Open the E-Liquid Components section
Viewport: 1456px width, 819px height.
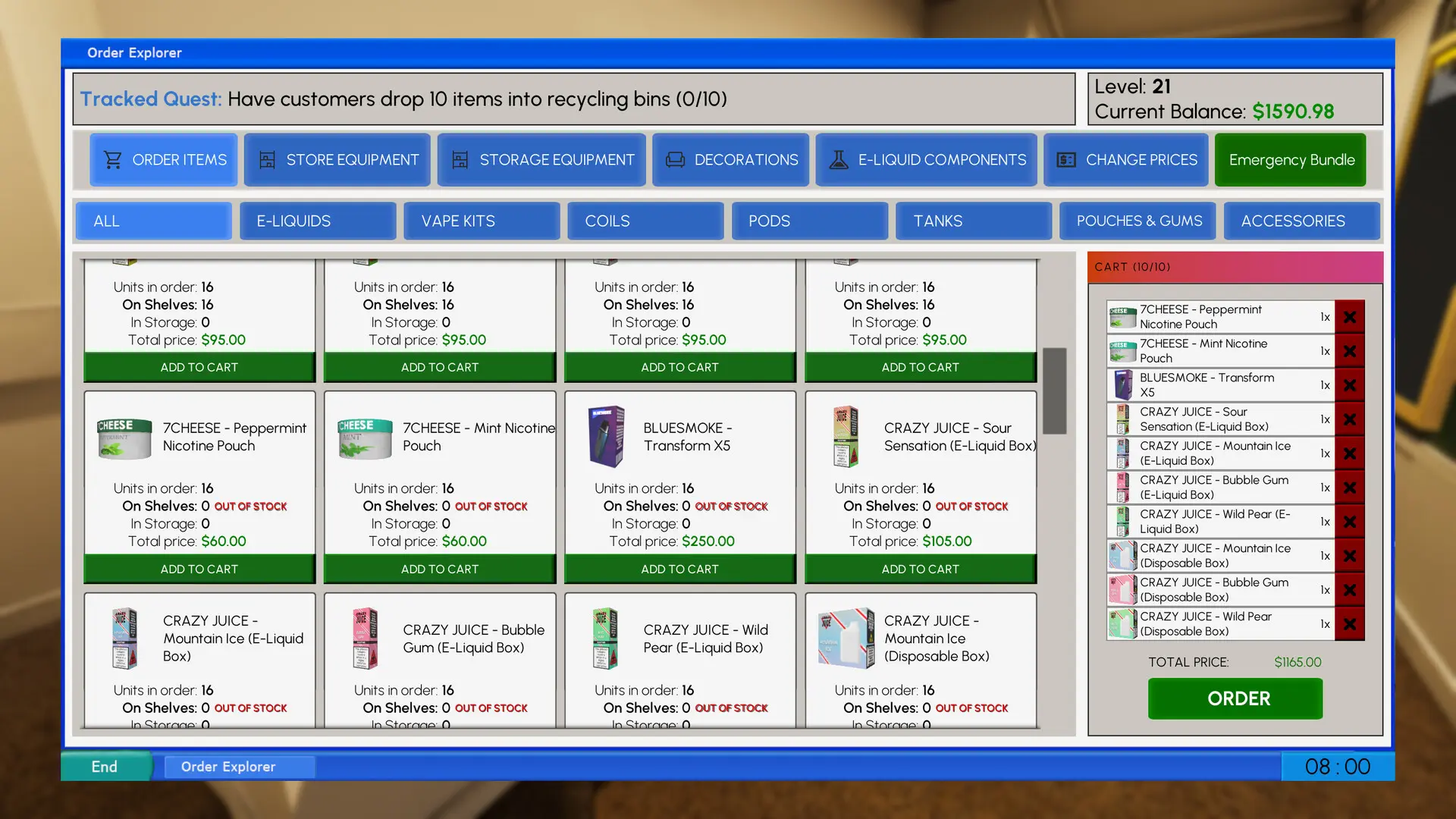pos(927,160)
